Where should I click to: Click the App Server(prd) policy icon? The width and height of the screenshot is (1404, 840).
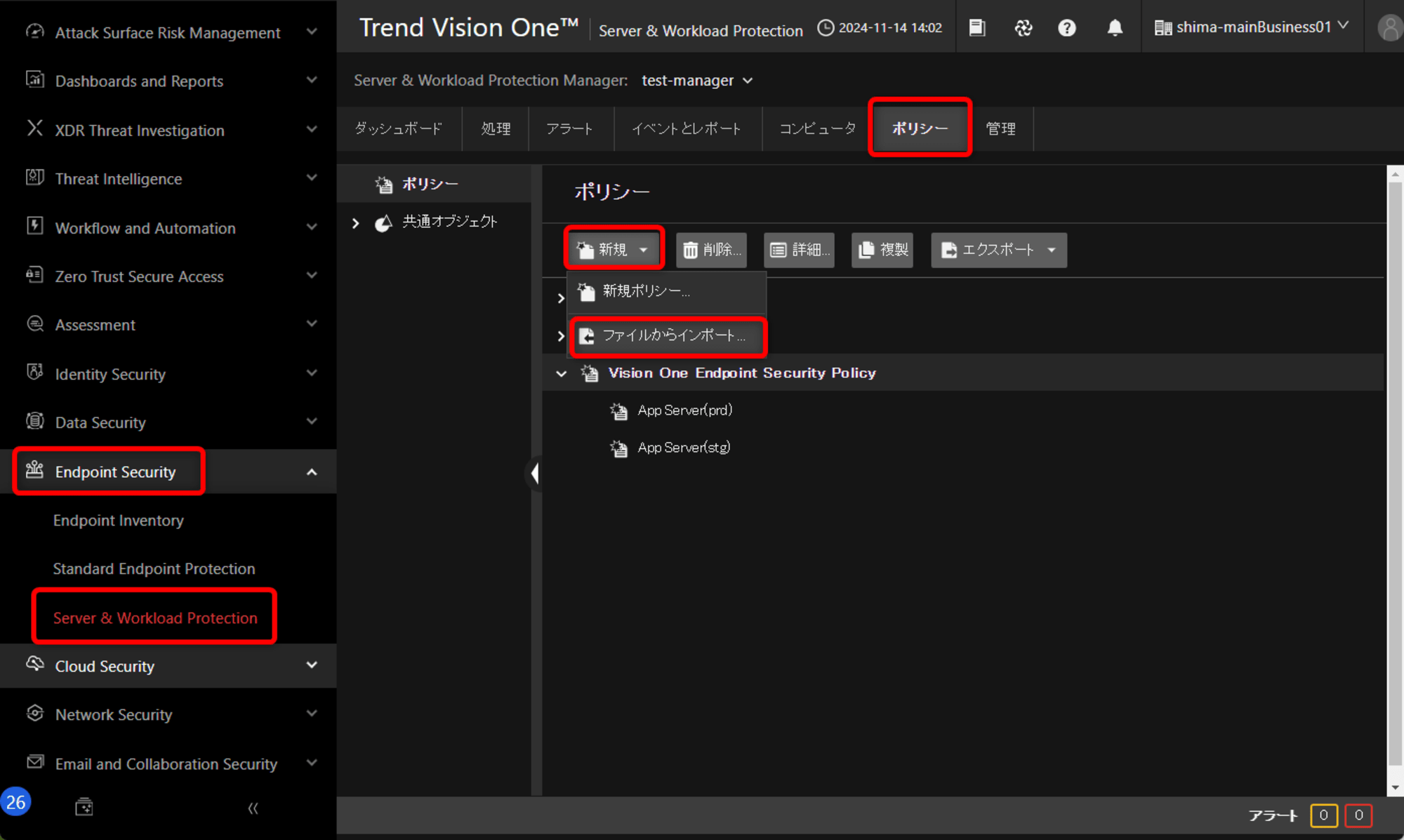618,411
